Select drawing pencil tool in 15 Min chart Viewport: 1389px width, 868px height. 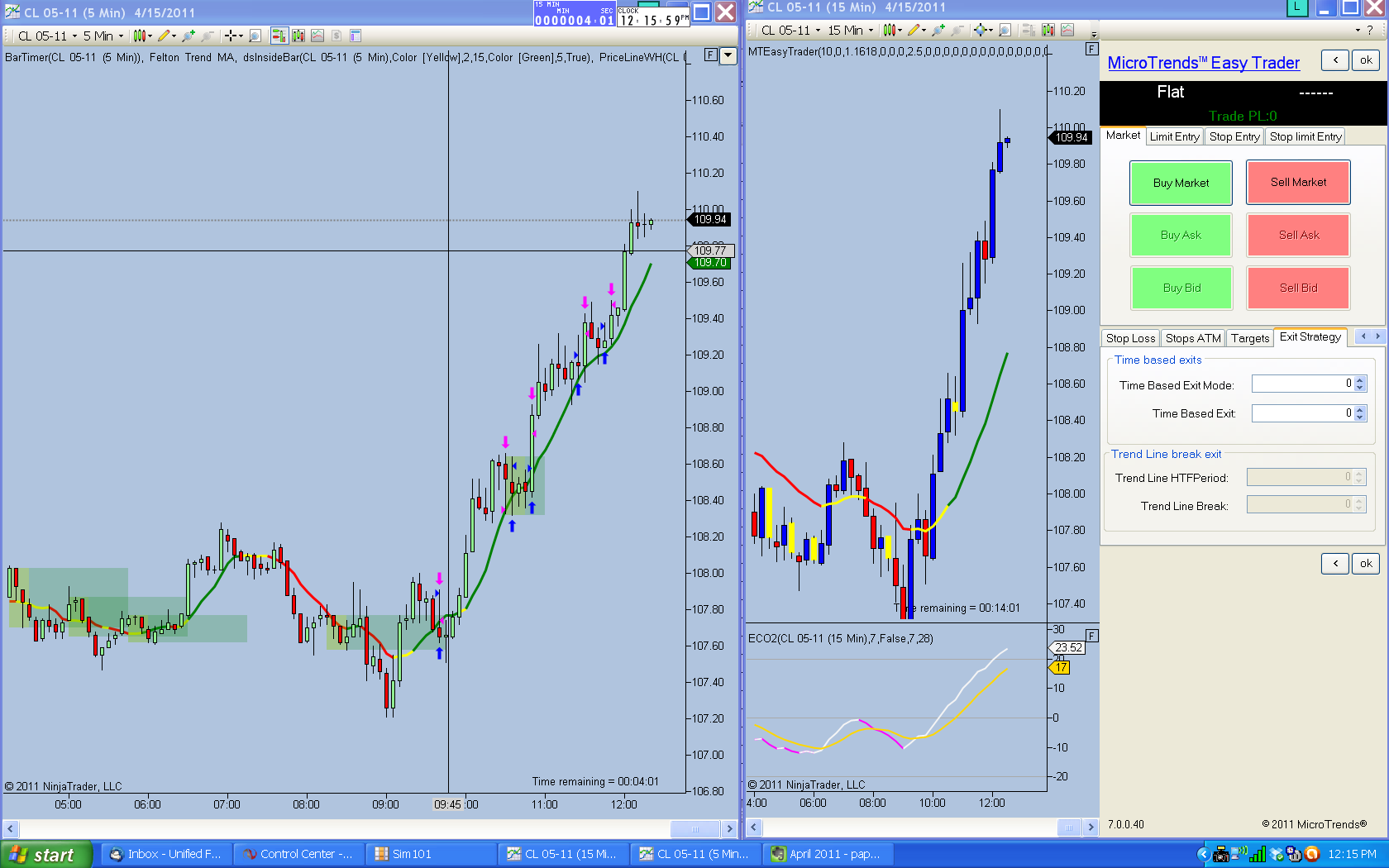pos(918,30)
